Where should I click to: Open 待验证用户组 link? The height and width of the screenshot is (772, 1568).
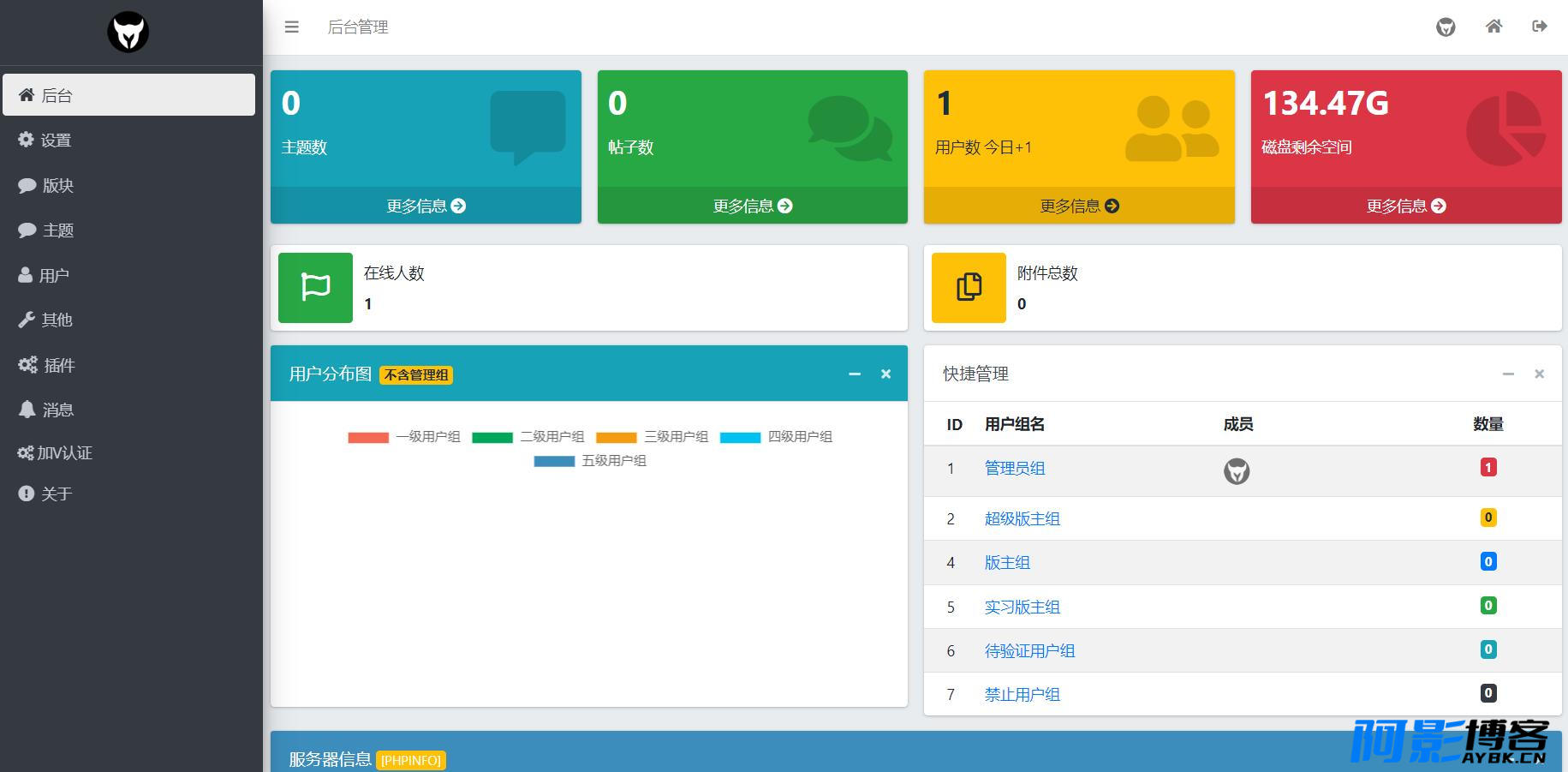(x=1030, y=651)
